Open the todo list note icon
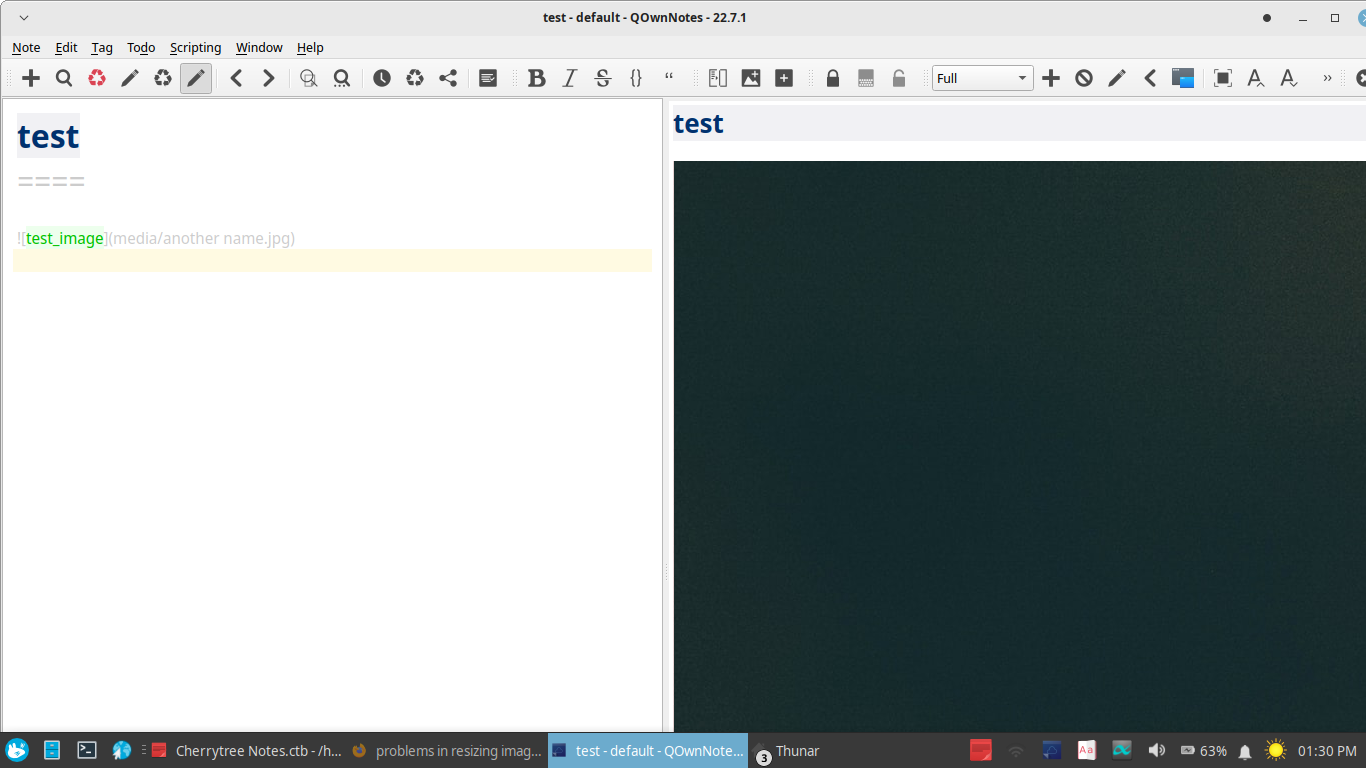 pos(488,78)
